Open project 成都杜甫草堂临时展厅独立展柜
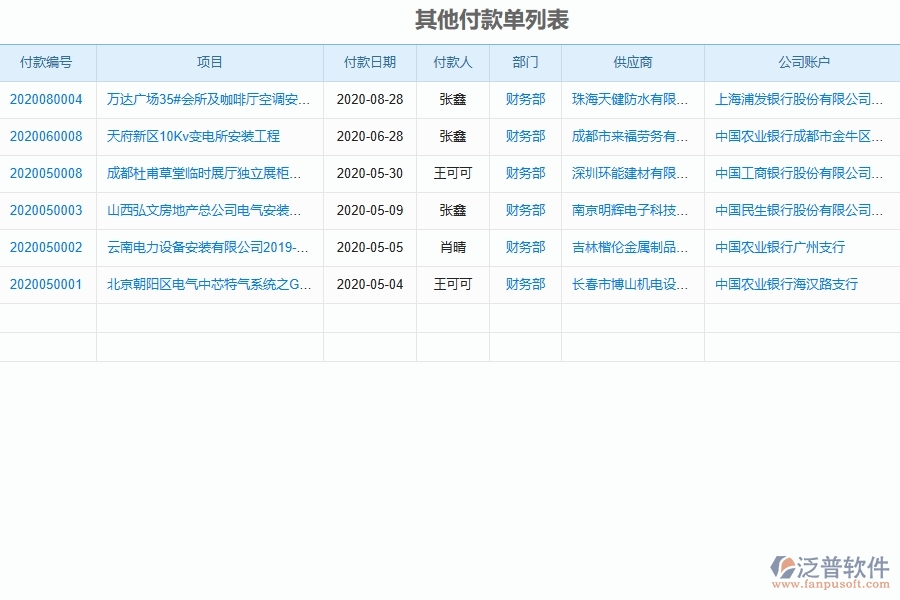Viewport: 900px width, 600px height. 207,173
